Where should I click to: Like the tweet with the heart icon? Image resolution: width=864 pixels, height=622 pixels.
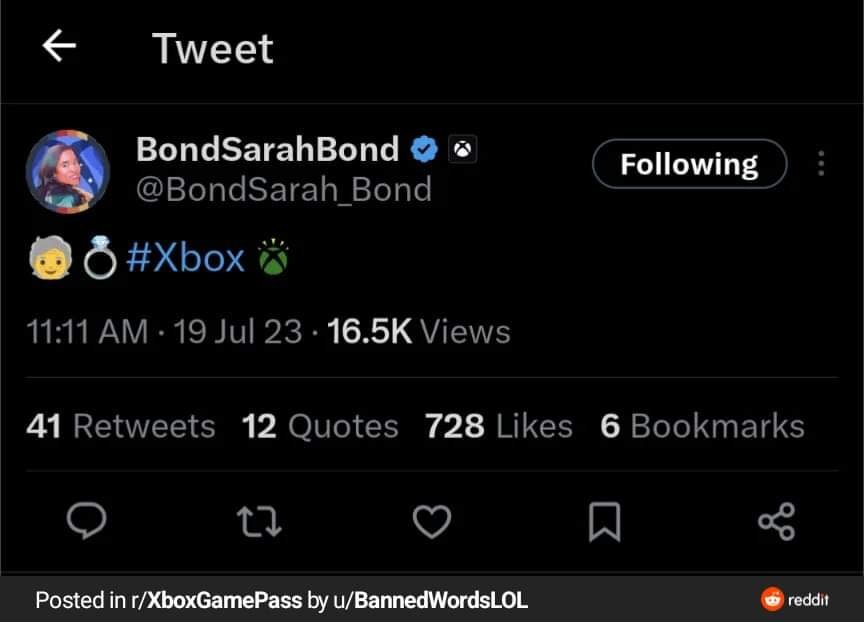[432, 521]
